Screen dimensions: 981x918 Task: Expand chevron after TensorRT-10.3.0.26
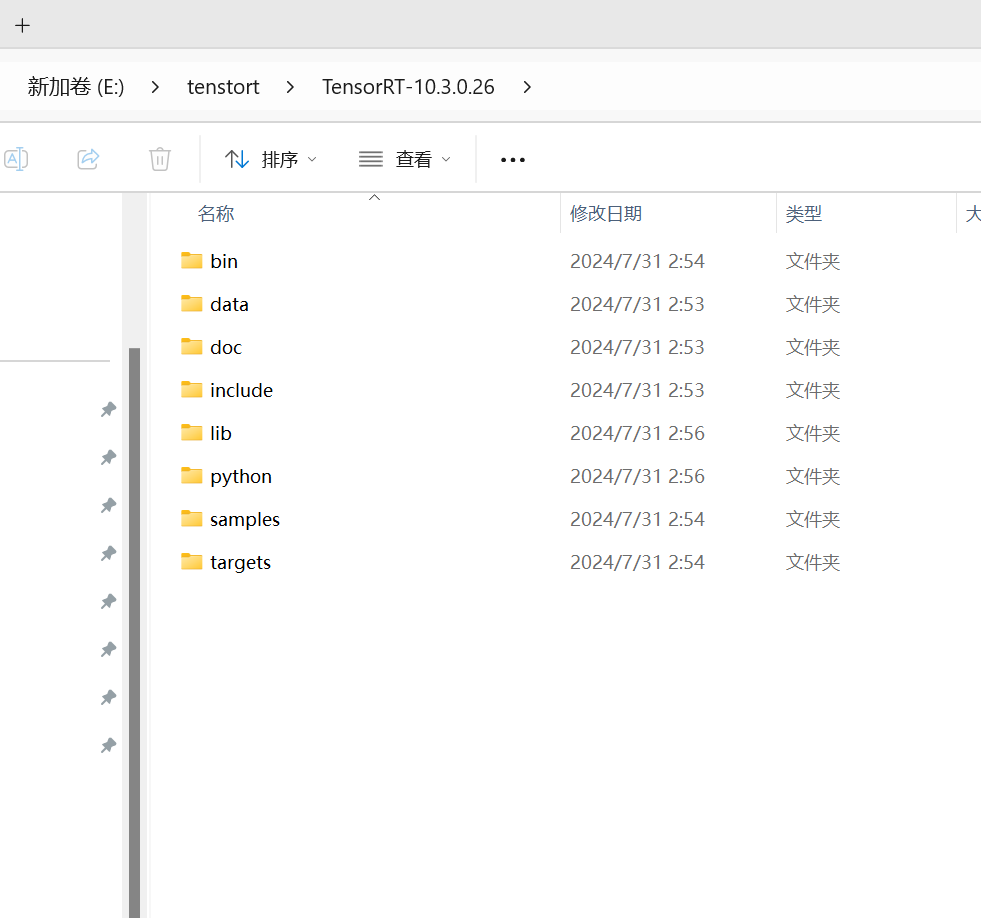527,87
